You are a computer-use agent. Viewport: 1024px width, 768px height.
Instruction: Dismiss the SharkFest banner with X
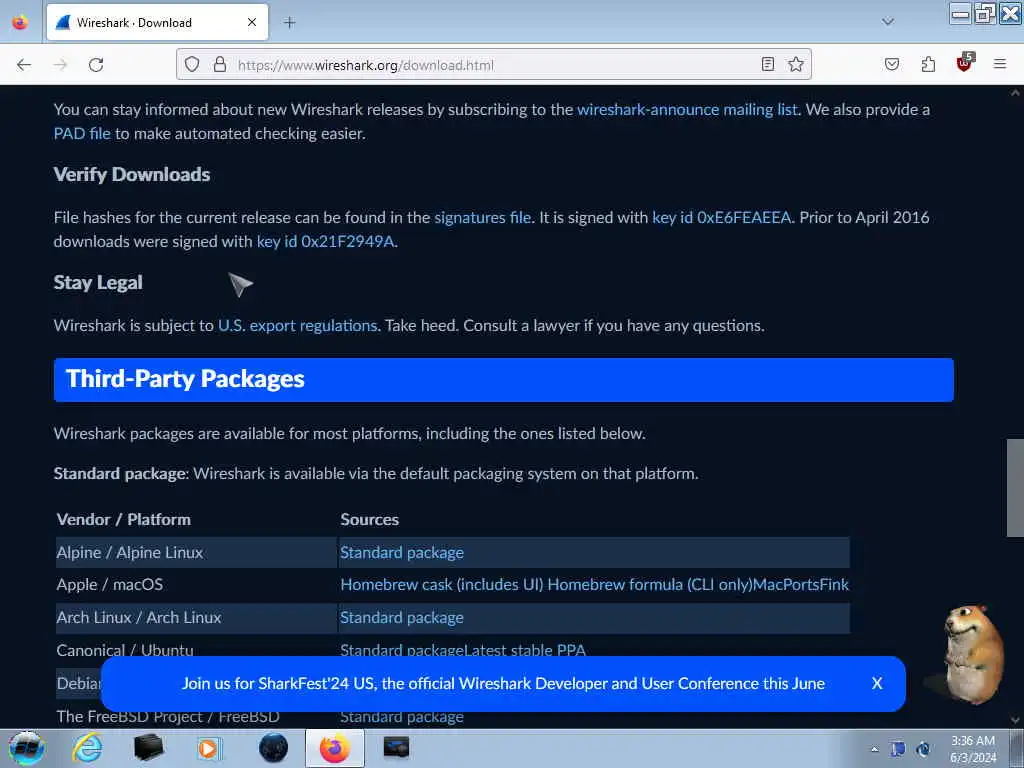[x=877, y=684]
